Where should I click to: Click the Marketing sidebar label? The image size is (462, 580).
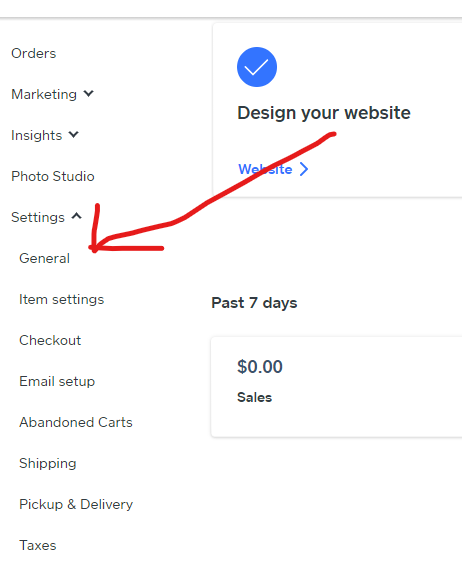pos(44,94)
